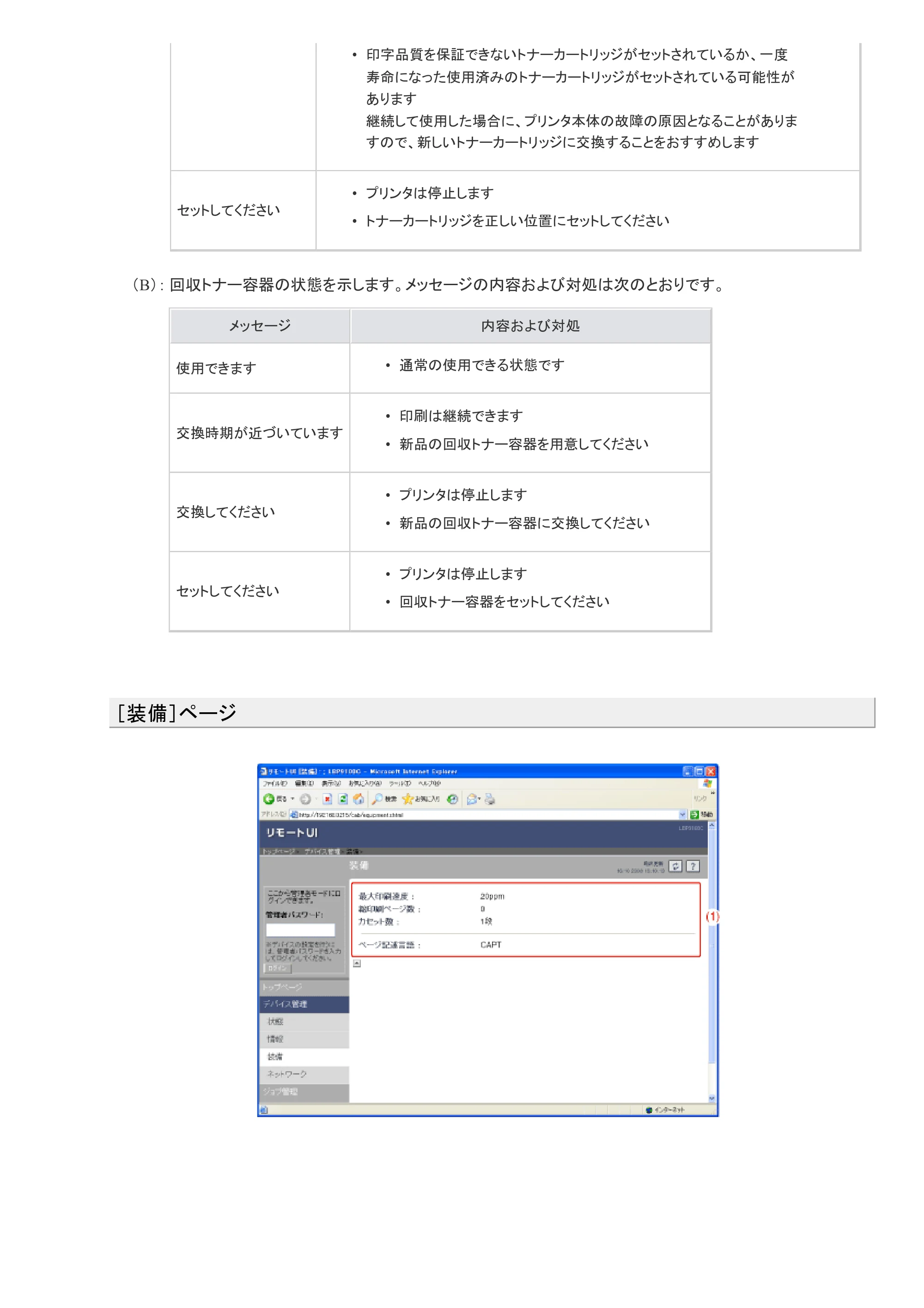Click the IE Refresh toolbar icon

343,799
